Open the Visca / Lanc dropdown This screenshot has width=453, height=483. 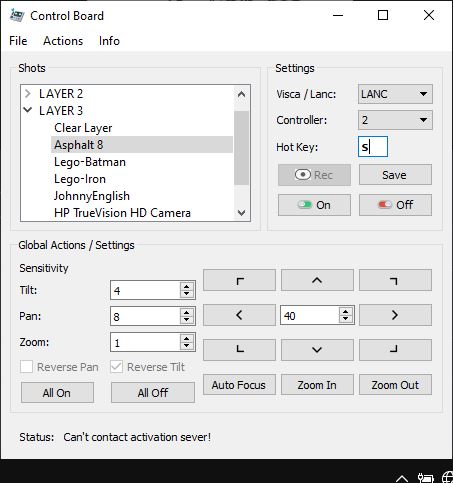395,94
